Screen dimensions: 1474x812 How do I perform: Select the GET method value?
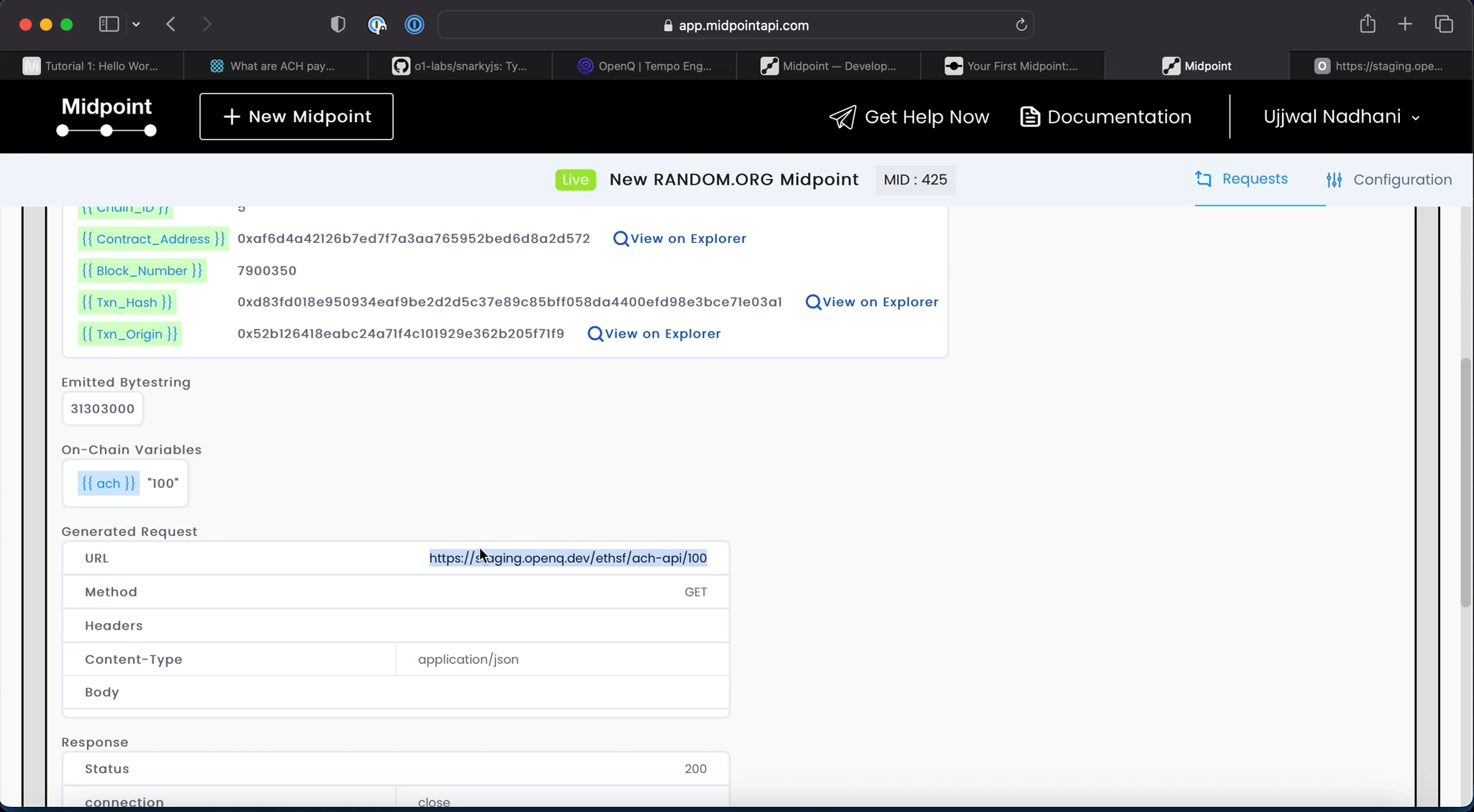[695, 592]
